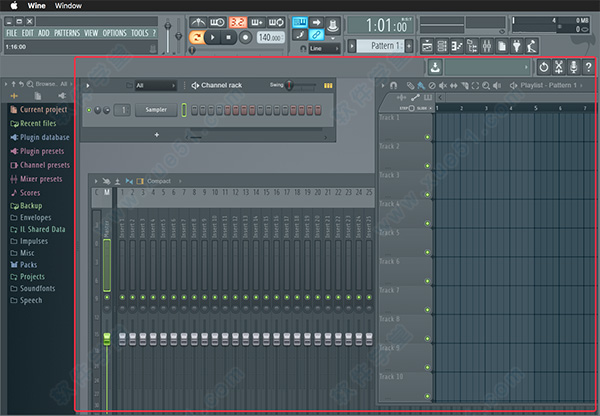Add a channel with plus button

[157, 135]
